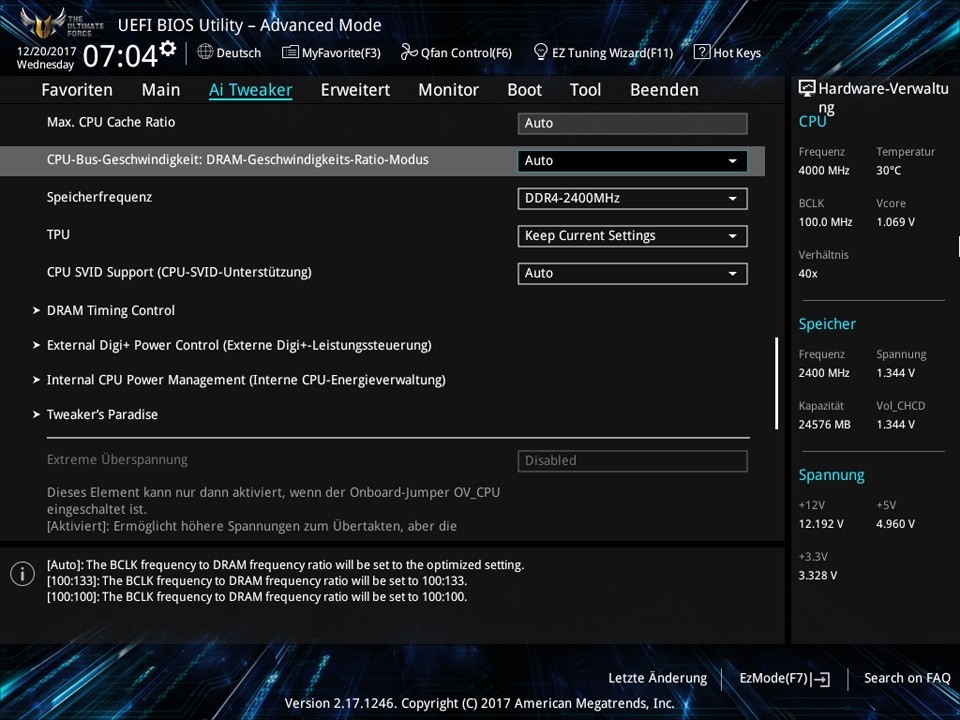Switch to the Favoriten tab

(77, 90)
